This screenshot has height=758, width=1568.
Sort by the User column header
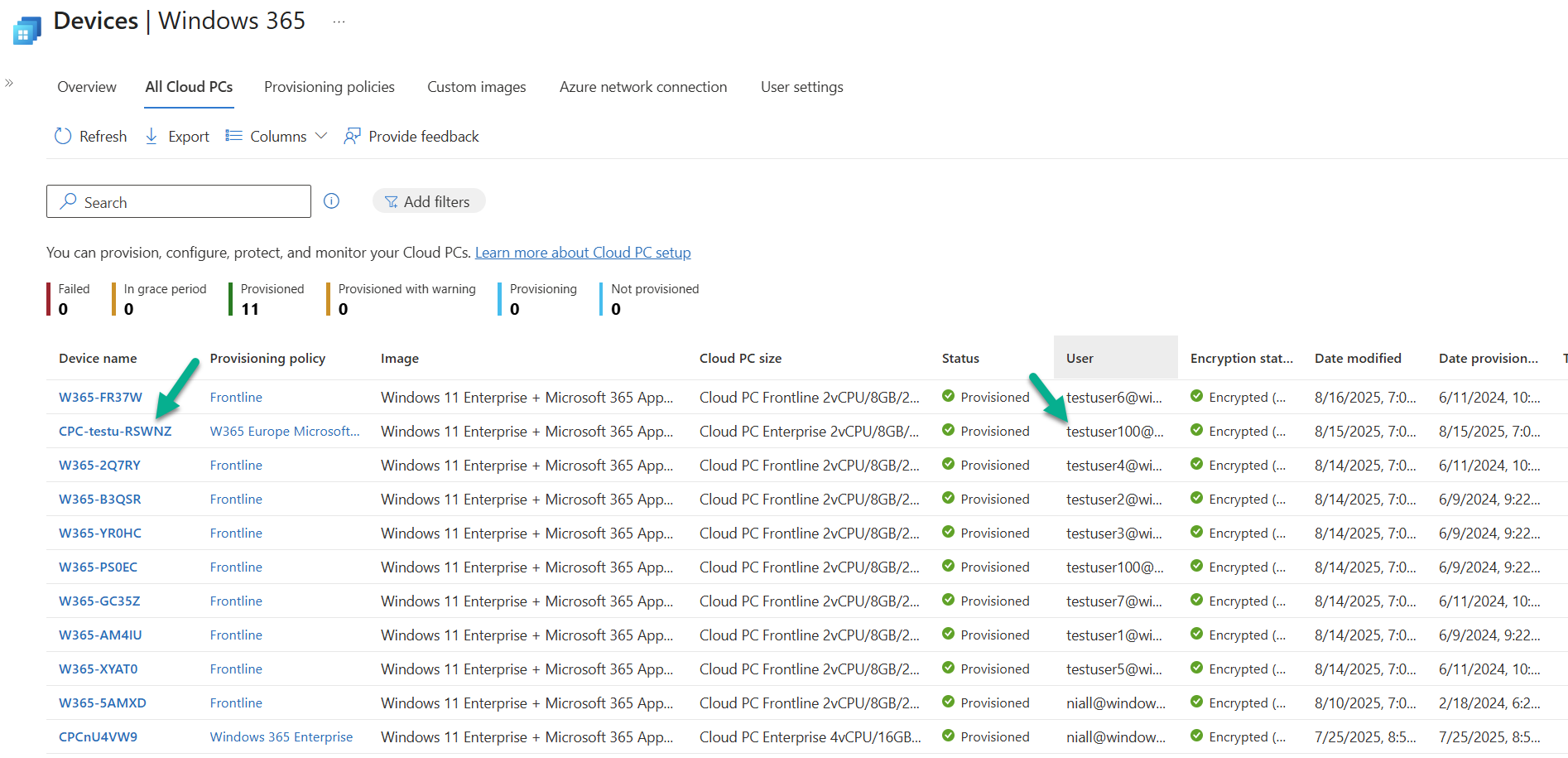coord(1080,358)
